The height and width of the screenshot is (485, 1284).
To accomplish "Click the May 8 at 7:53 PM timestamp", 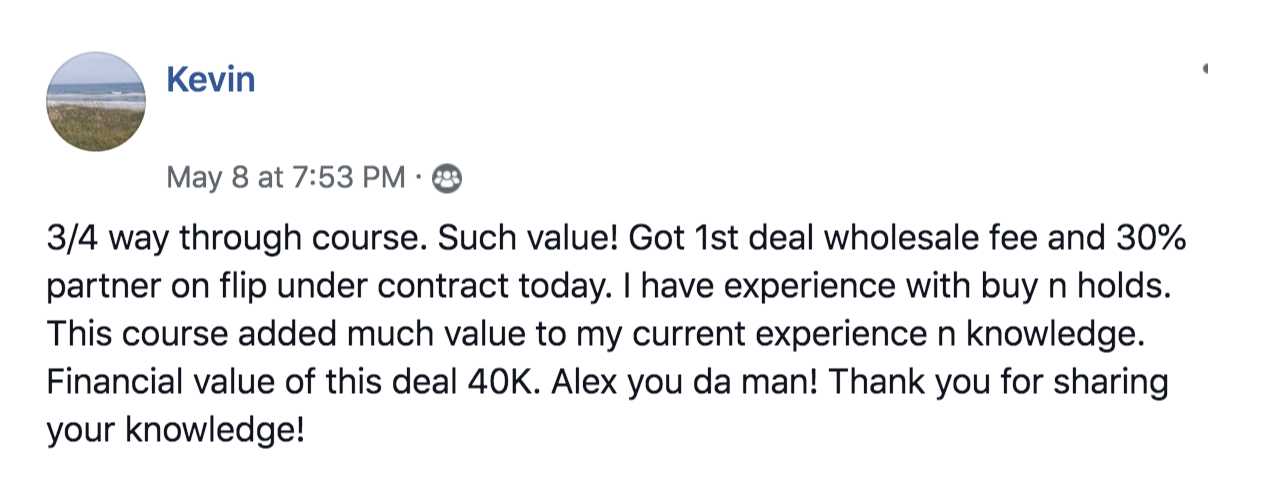I will [x=285, y=179].
